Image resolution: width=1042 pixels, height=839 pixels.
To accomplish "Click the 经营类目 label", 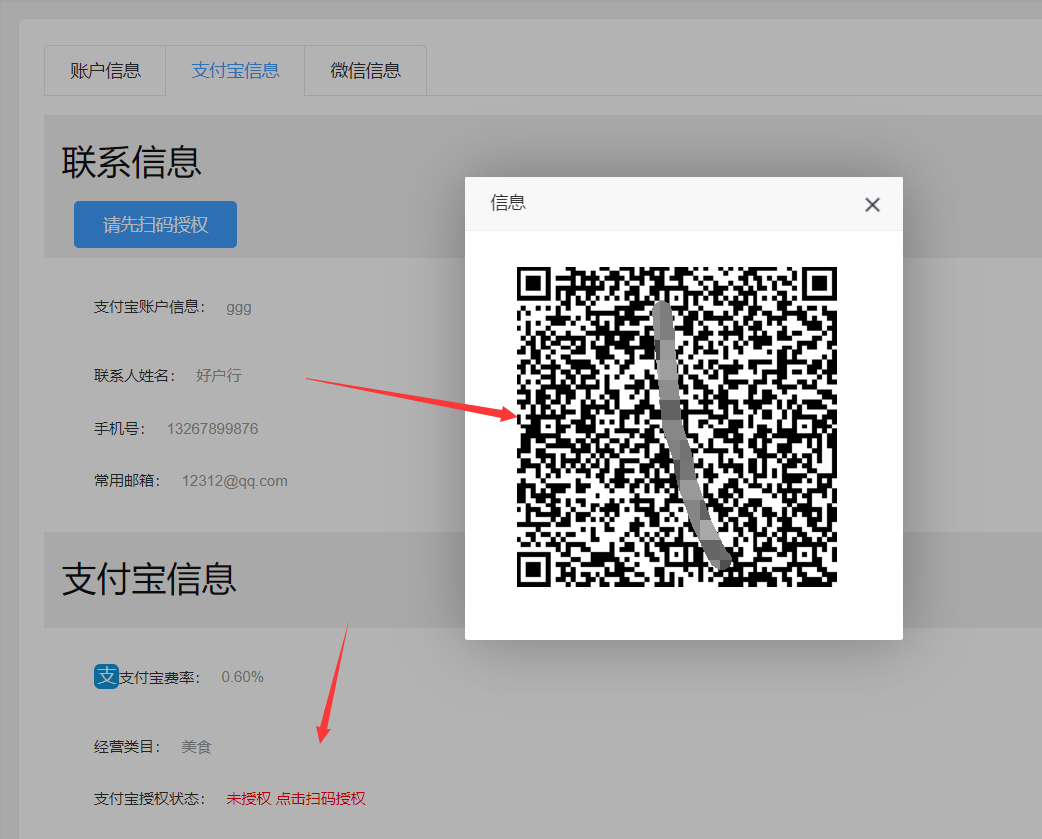I will click(x=127, y=747).
